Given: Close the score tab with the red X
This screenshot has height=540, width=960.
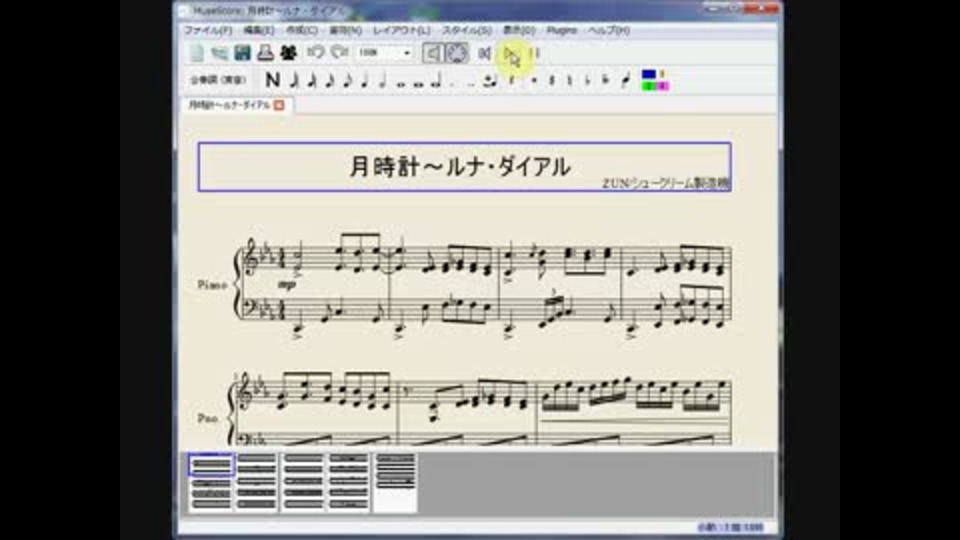Looking at the screenshot, I should [x=279, y=105].
